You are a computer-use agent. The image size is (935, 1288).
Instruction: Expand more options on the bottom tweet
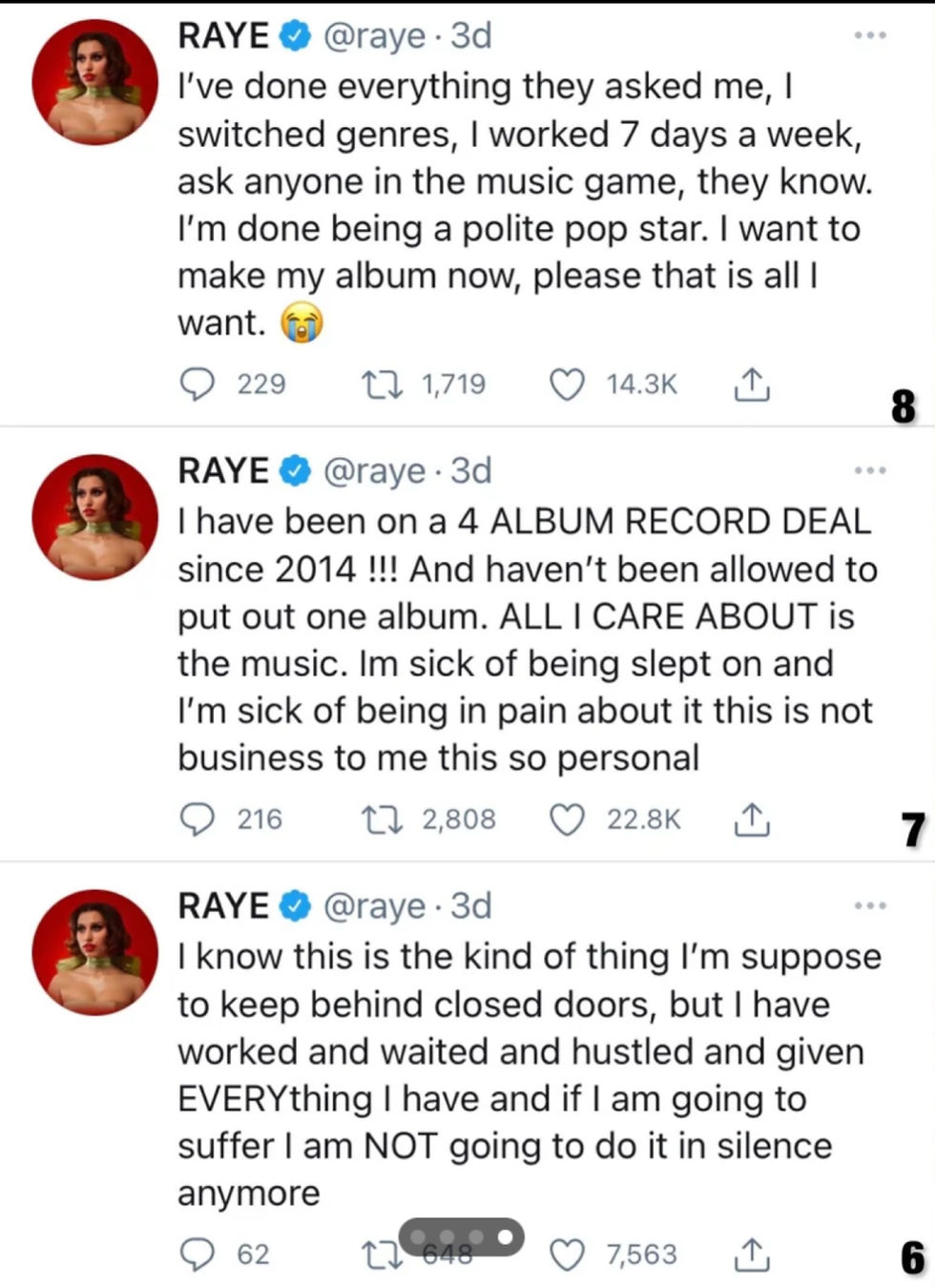click(x=870, y=904)
